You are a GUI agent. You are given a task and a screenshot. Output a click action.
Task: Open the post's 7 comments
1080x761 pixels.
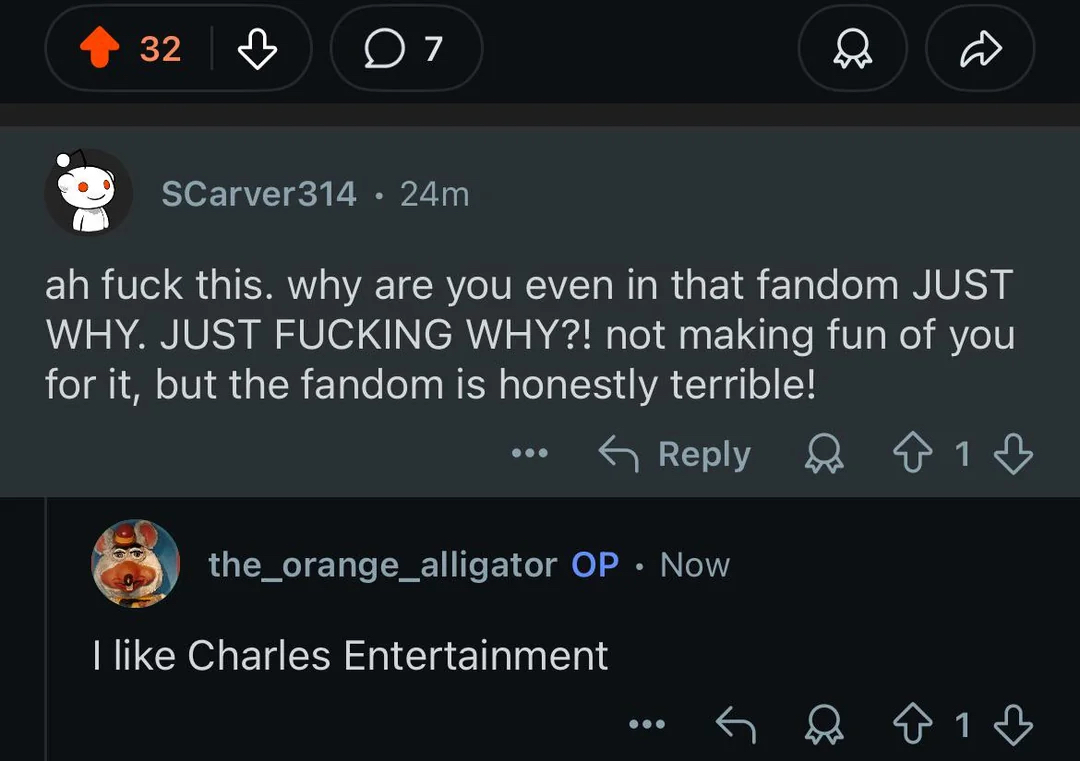(406, 49)
